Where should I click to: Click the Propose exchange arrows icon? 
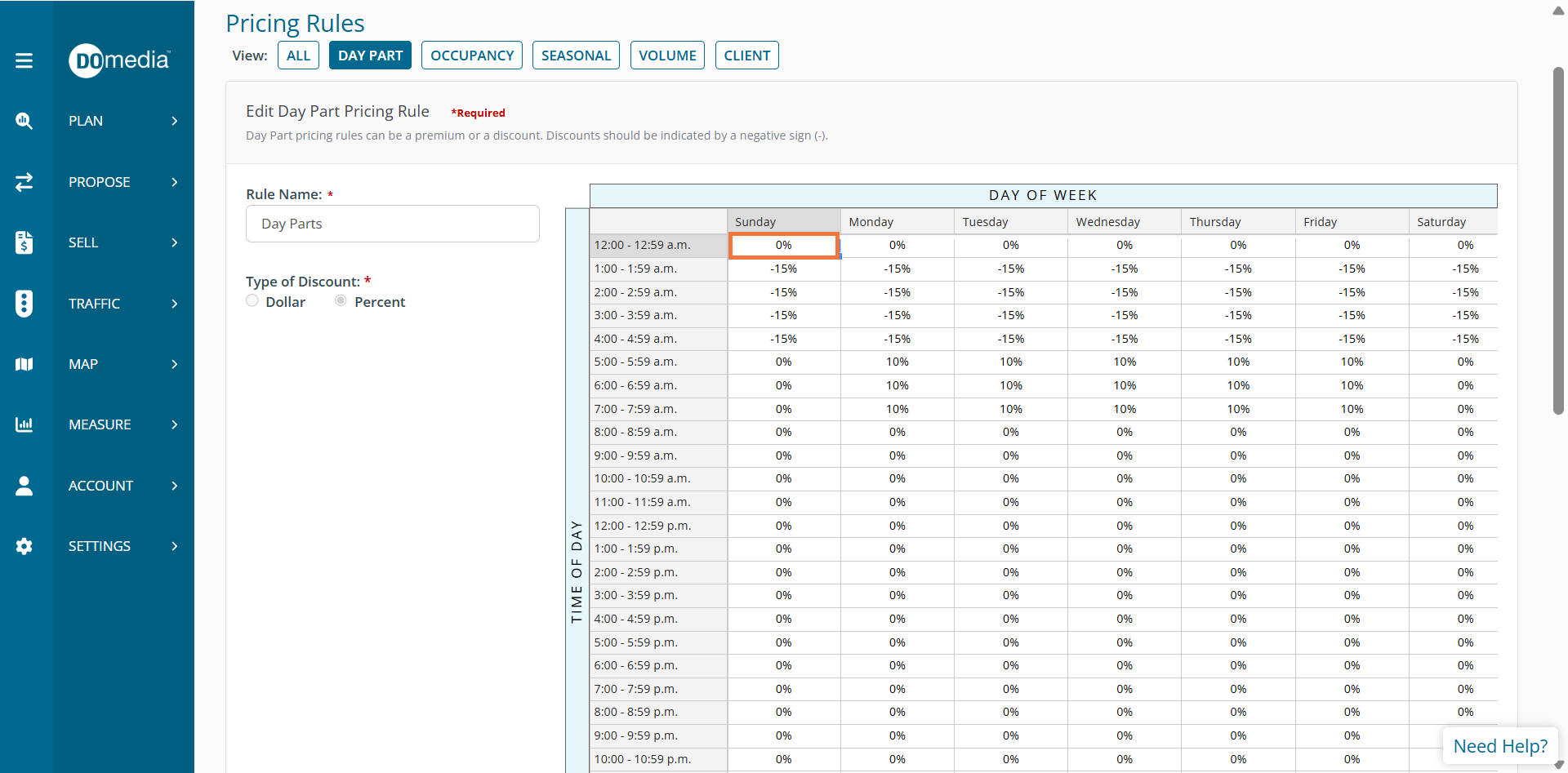tap(24, 182)
